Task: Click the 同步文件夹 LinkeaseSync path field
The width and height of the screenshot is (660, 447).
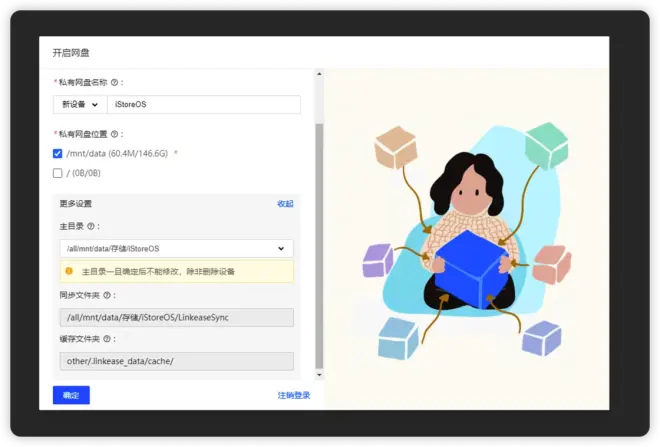Action: 177,317
